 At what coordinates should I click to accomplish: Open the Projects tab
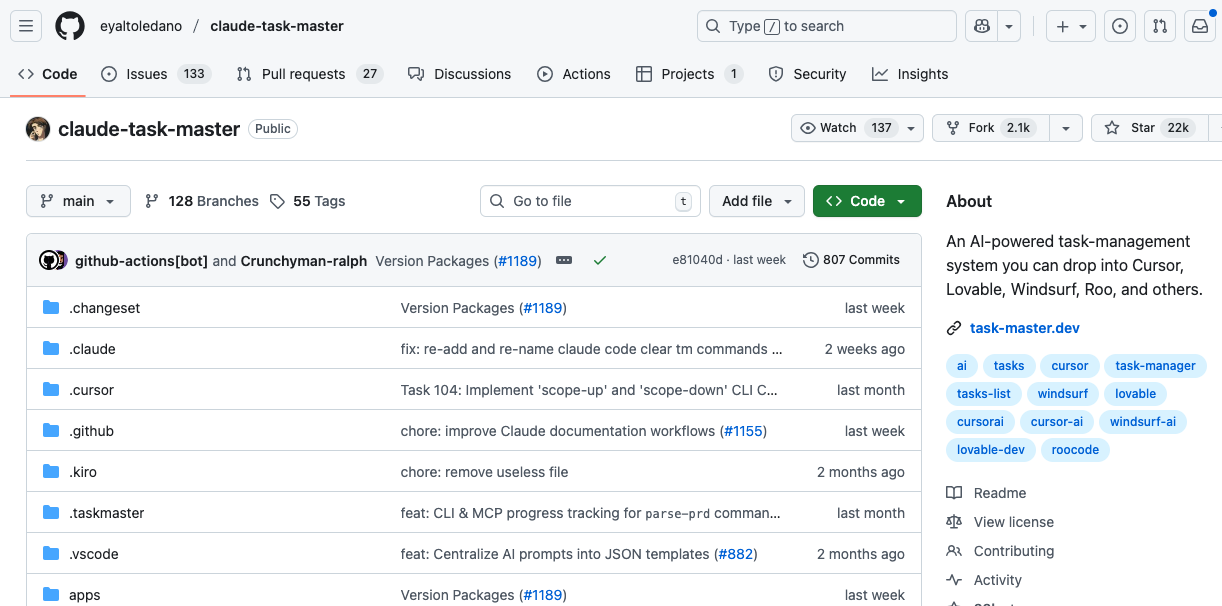coord(690,74)
